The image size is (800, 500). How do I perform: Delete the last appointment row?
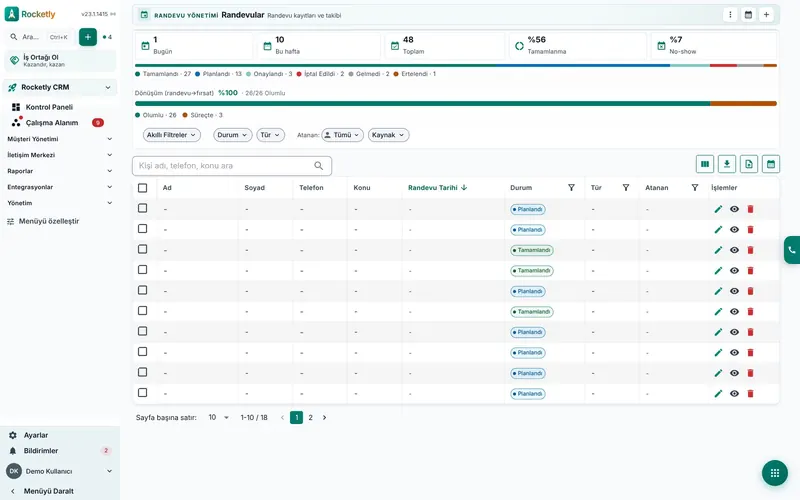point(750,393)
